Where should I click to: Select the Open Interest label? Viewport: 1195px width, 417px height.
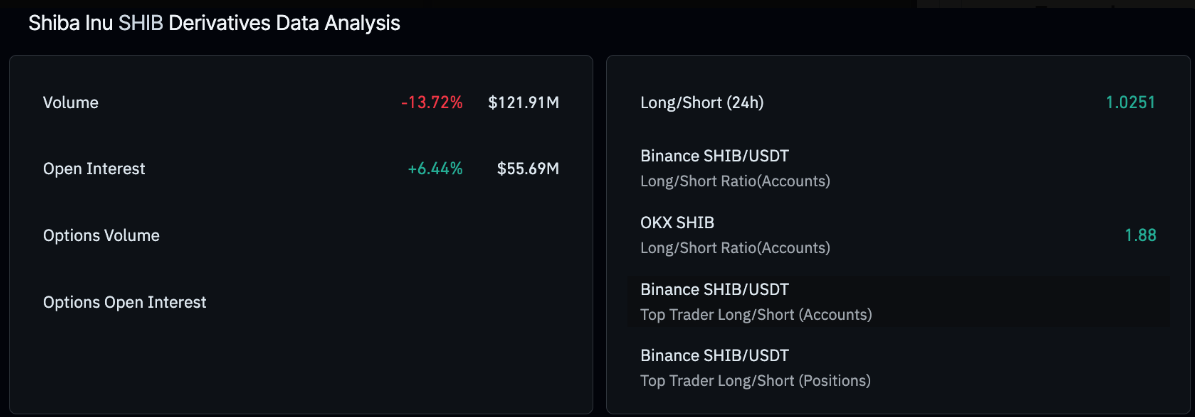[x=94, y=169]
